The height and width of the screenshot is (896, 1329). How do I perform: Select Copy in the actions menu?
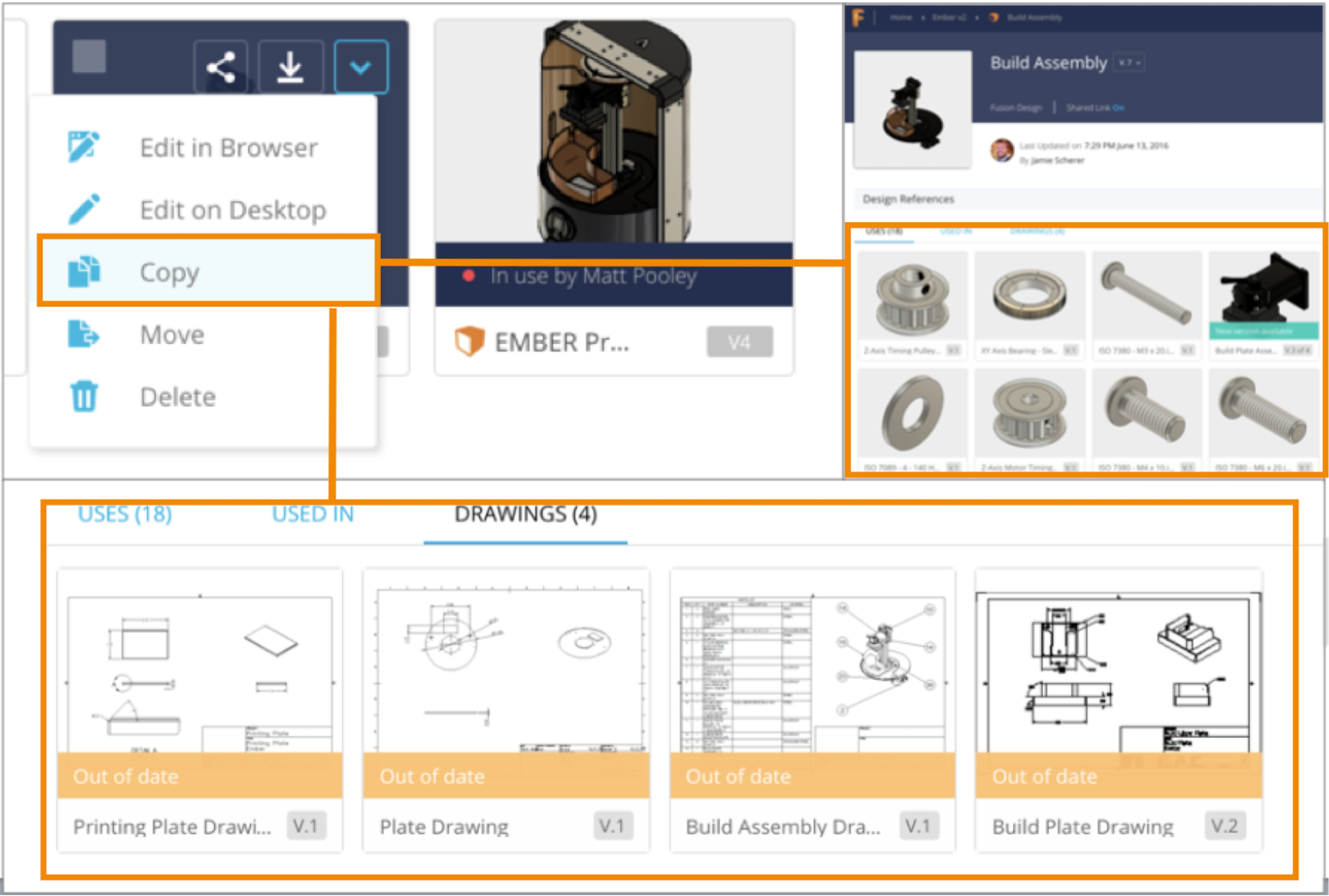pyautogui.click(x=208, y=272)
